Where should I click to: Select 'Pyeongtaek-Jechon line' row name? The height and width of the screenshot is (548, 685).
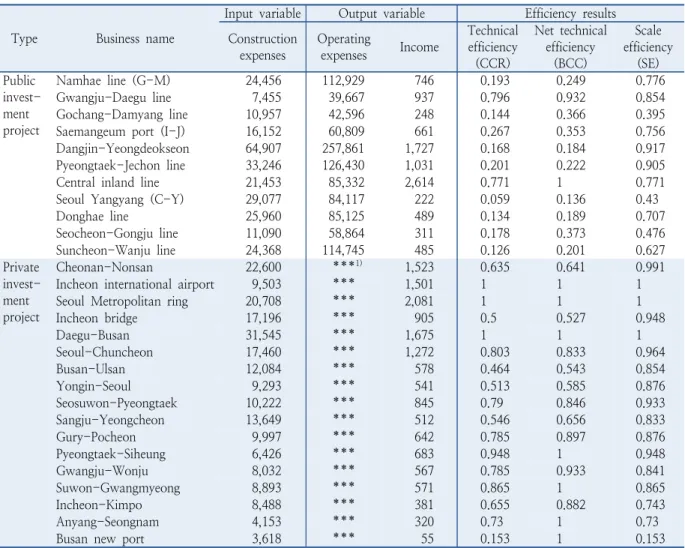coord(121,166)
